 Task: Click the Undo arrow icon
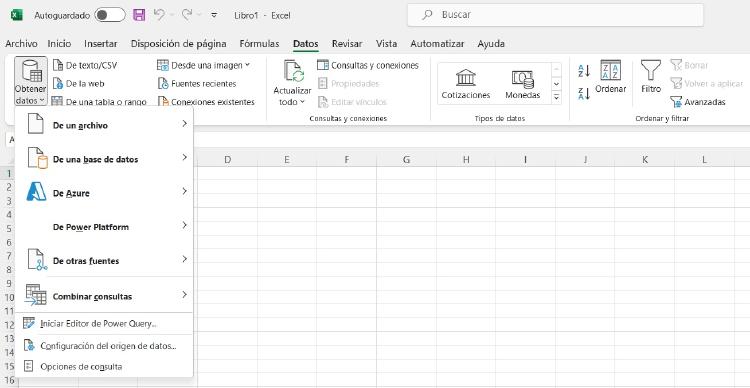(x=160, y=15)
